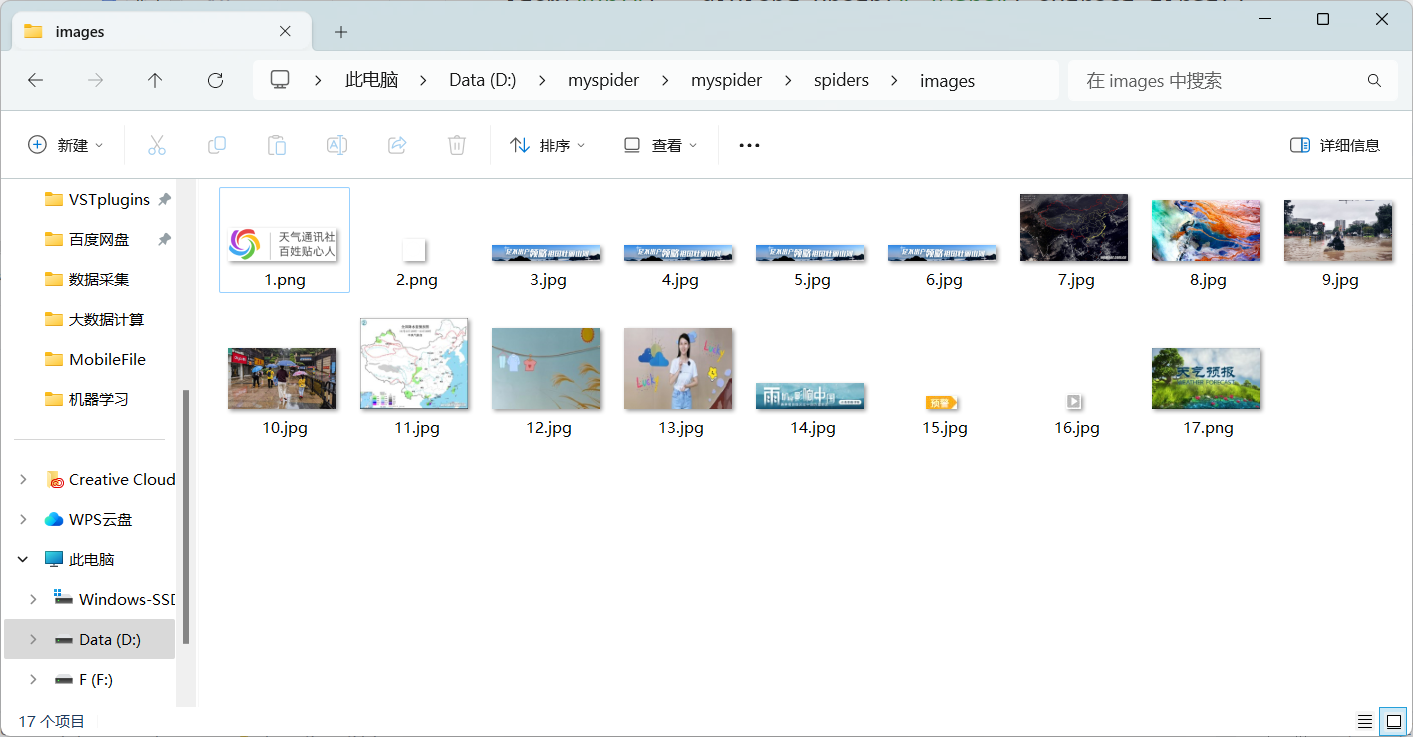Screen dimensions: 1413x737
Task: Click the search magnifier icon
Action: pos(1374,80)
